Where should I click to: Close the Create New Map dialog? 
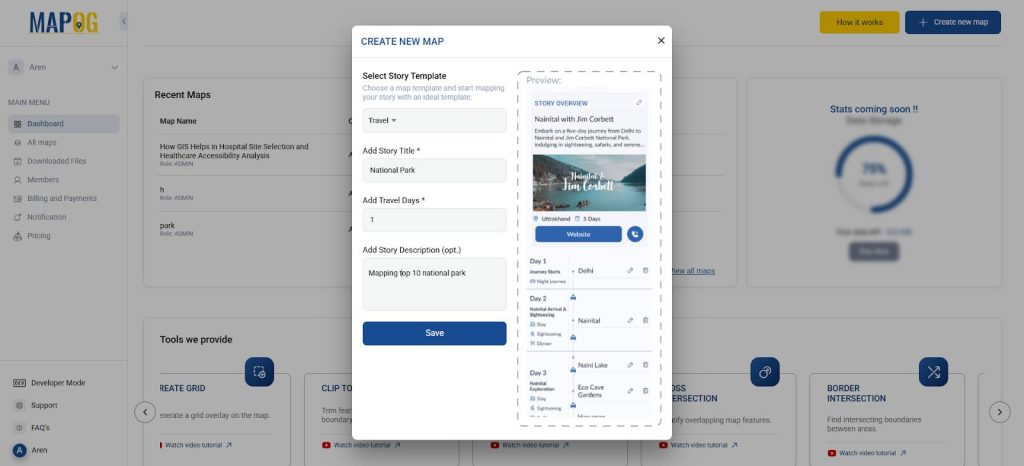(661, 40)
